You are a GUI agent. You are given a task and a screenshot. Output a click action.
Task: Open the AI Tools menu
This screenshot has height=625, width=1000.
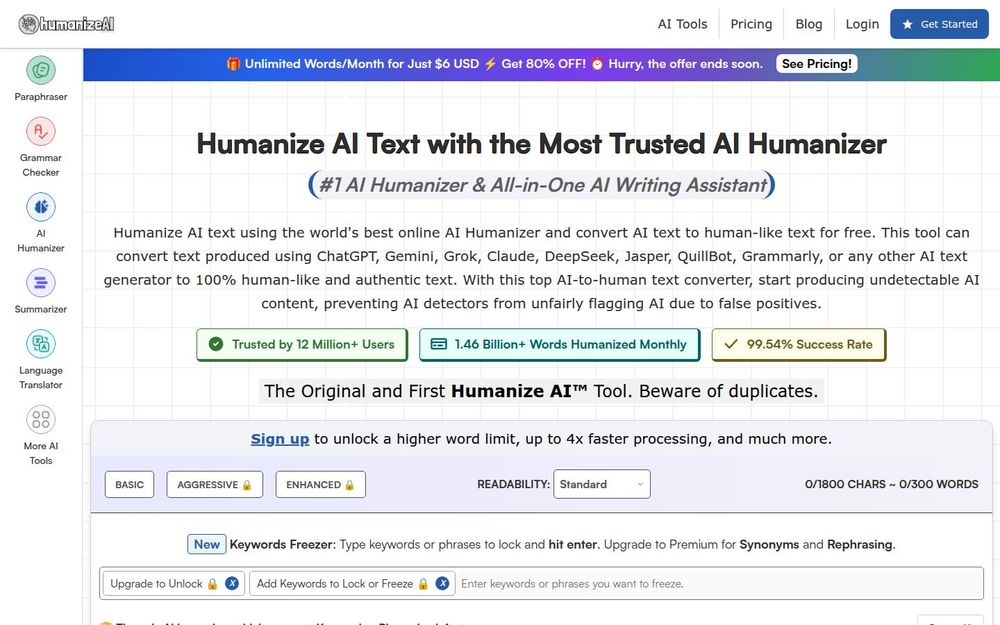pyautogui.click(x=682, y=24)
